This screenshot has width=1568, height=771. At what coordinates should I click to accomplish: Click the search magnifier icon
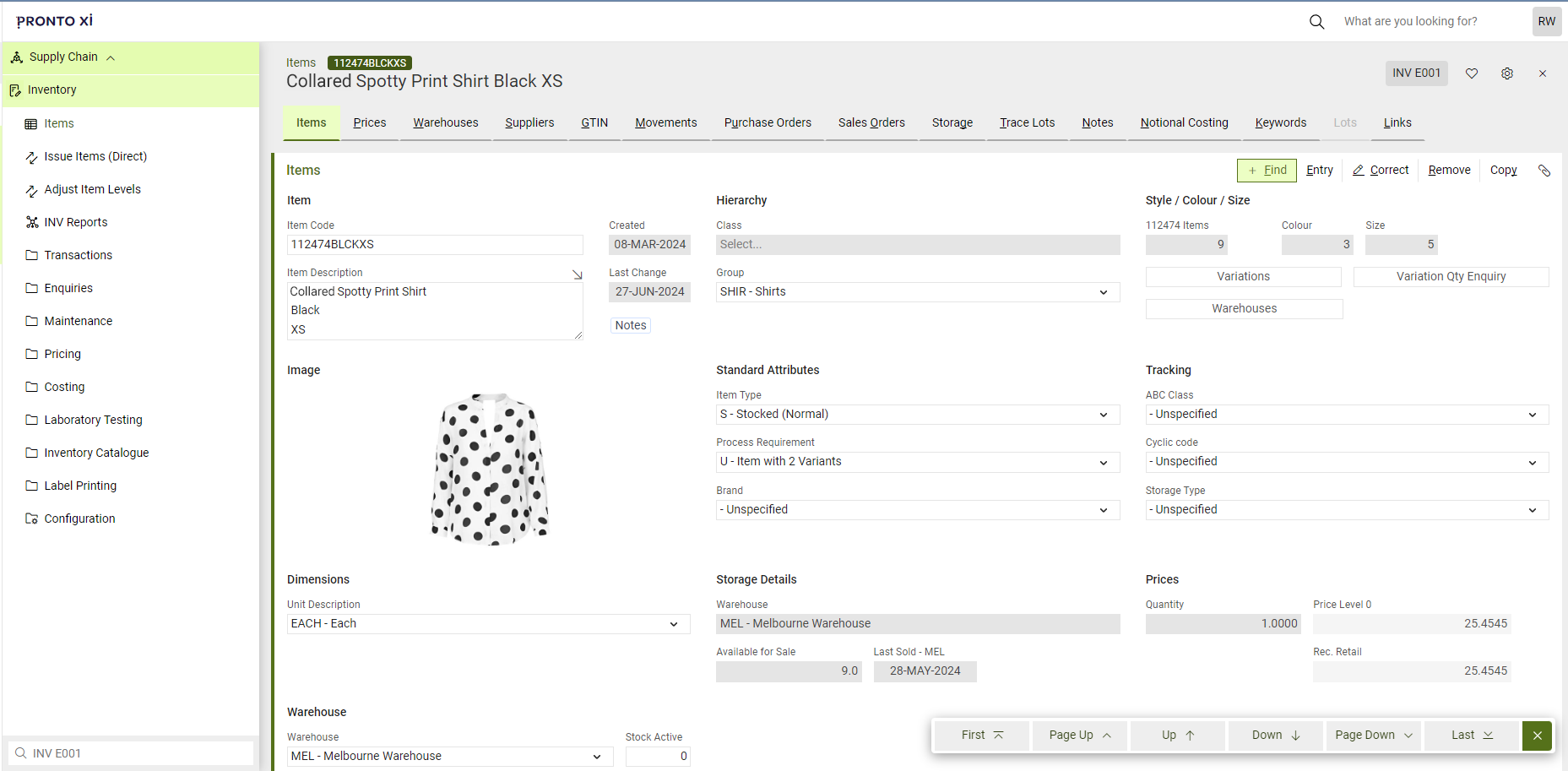pyautogui.click(x=1316, y=21)
